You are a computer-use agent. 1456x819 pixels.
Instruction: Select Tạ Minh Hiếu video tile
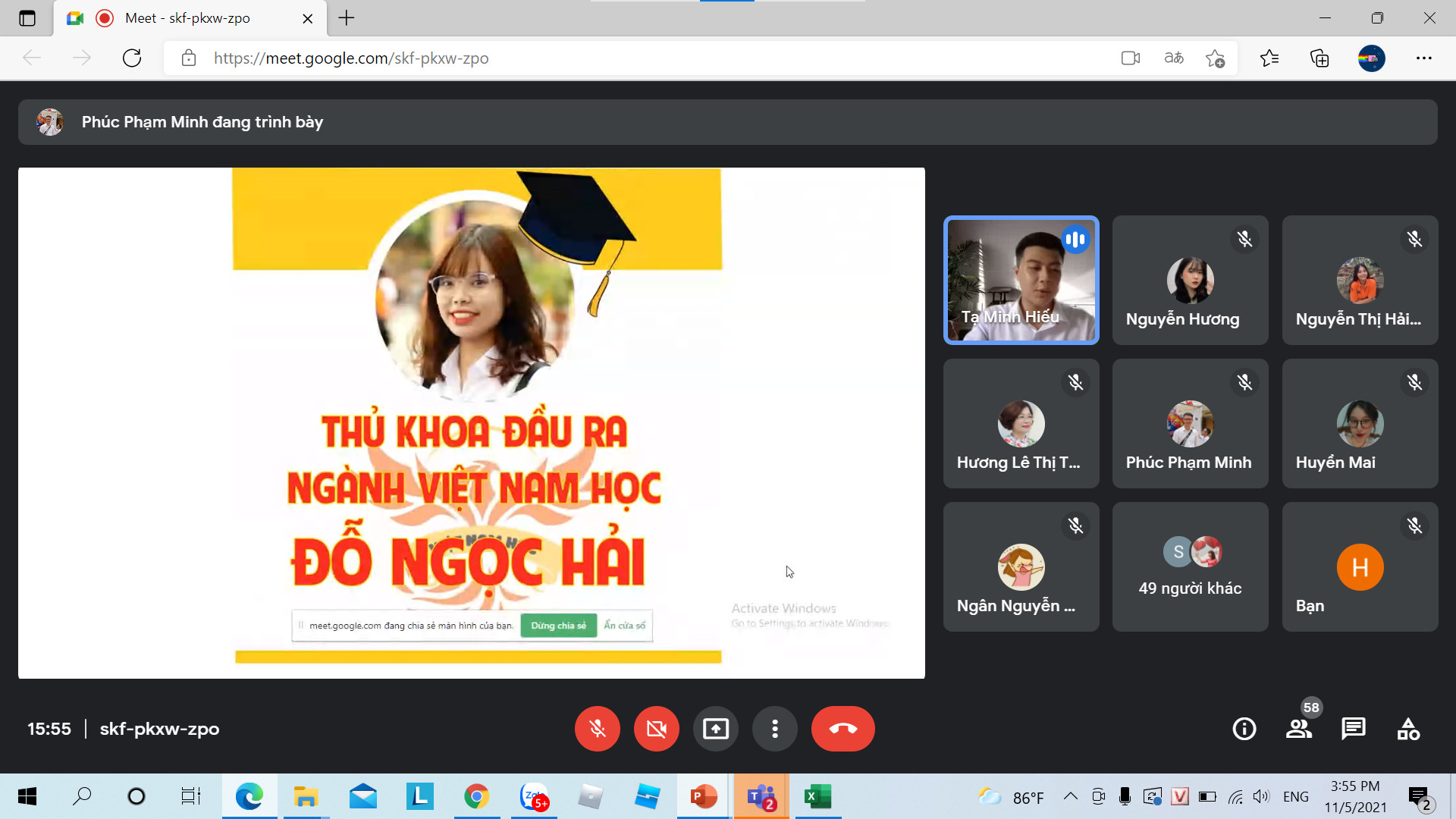tap(1021, 281)
